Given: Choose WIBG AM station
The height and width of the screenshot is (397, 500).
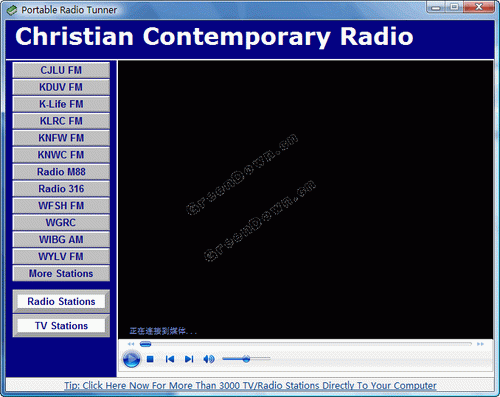Looking at the screenshot, I should click(x=61, y=240).
